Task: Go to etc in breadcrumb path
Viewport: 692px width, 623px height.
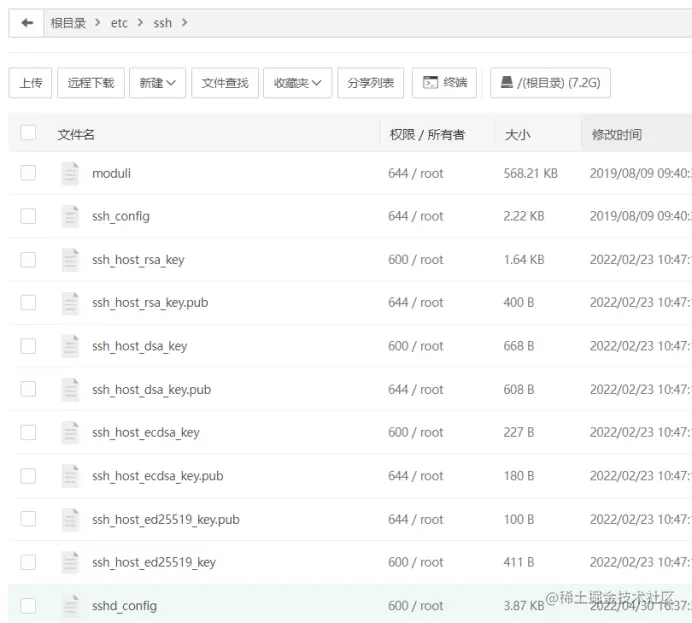Action: 119,23
